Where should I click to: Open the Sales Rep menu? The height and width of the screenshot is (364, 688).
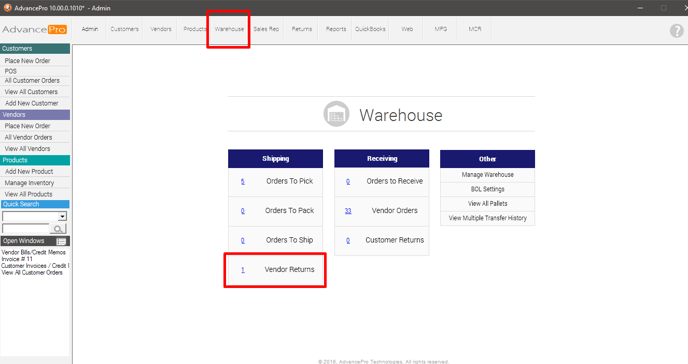(266, 29)
